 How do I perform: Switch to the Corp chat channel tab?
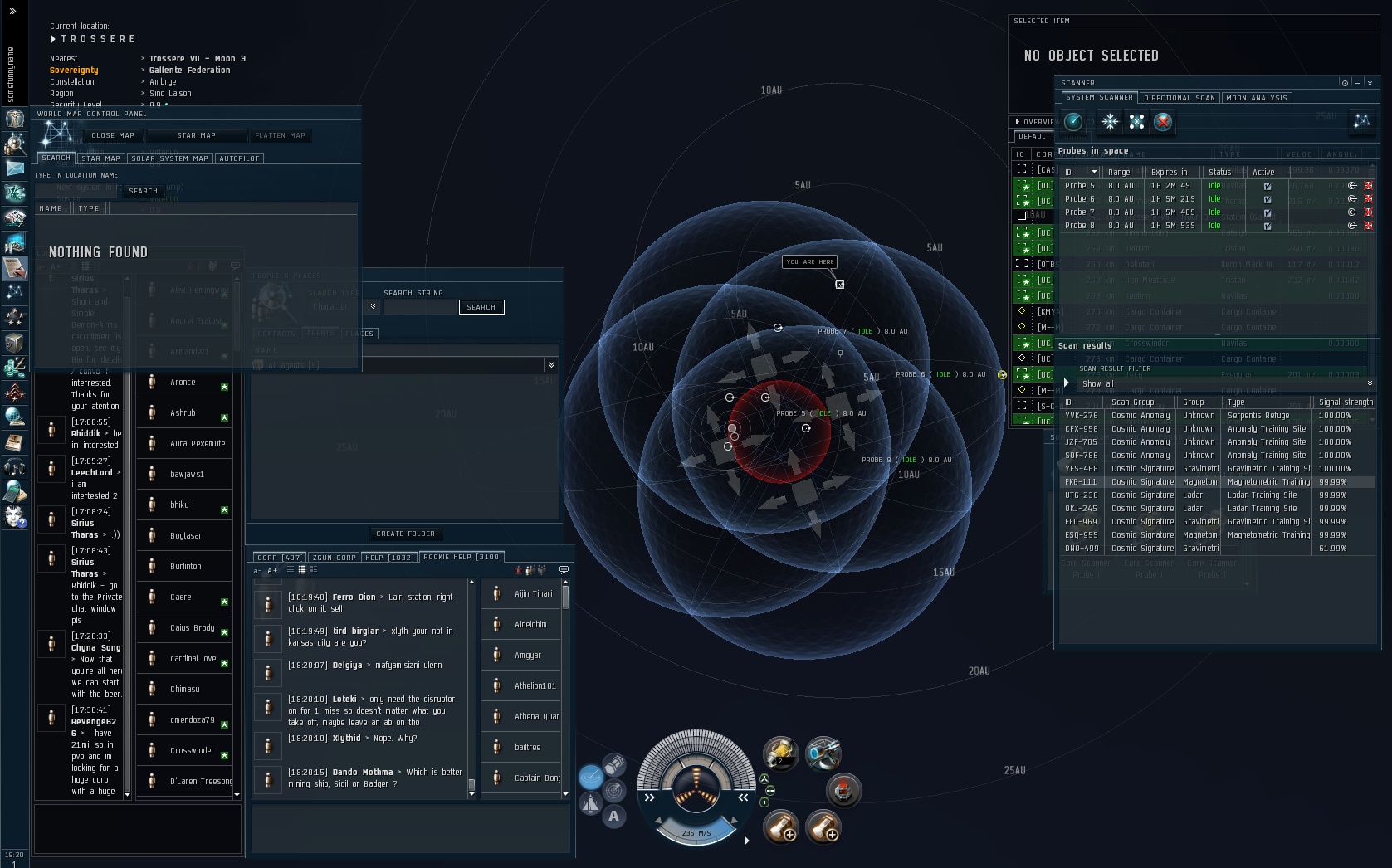click(279, 558)
